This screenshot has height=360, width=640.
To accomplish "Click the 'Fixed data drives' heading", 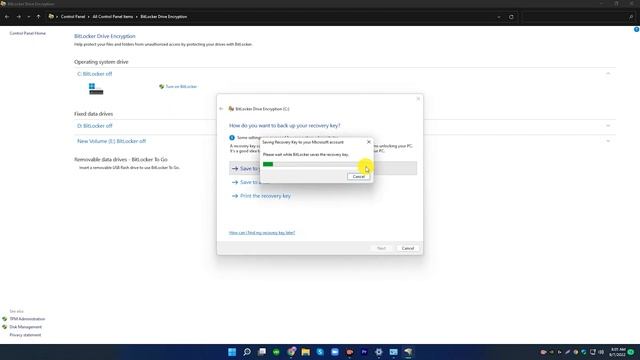I will 93,114.
